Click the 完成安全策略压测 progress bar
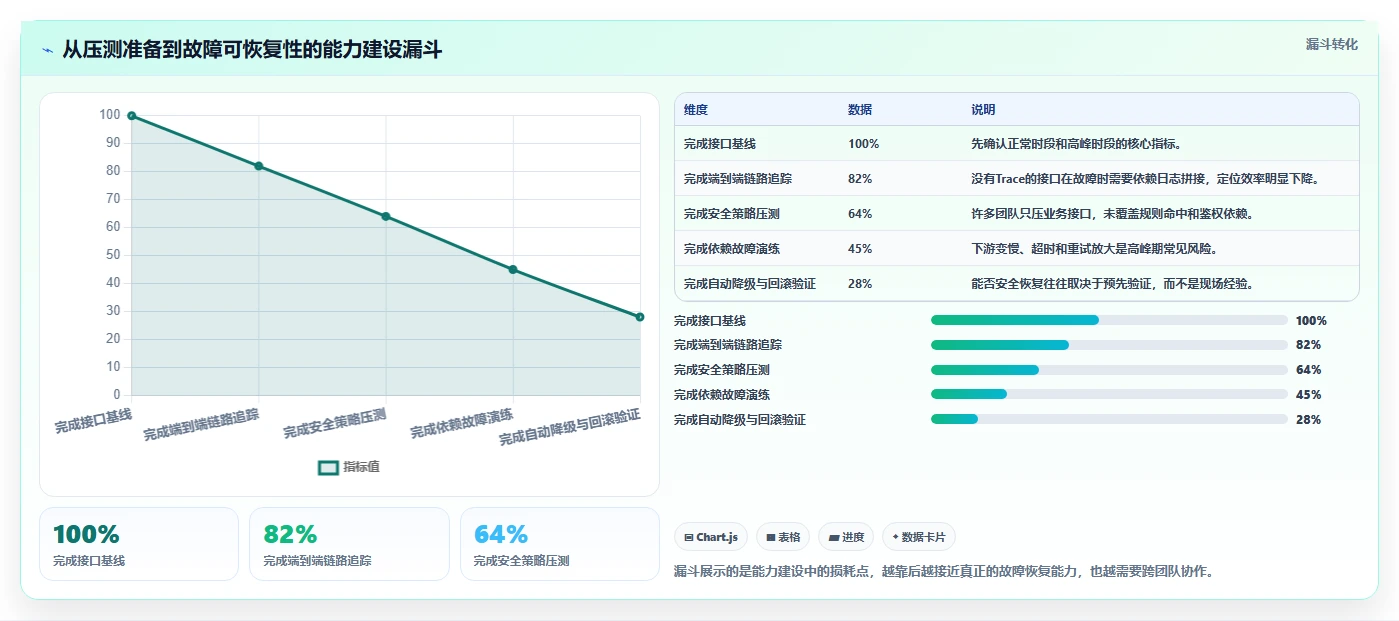This screenshot has height=621, width=1399. pos(1109,370)
